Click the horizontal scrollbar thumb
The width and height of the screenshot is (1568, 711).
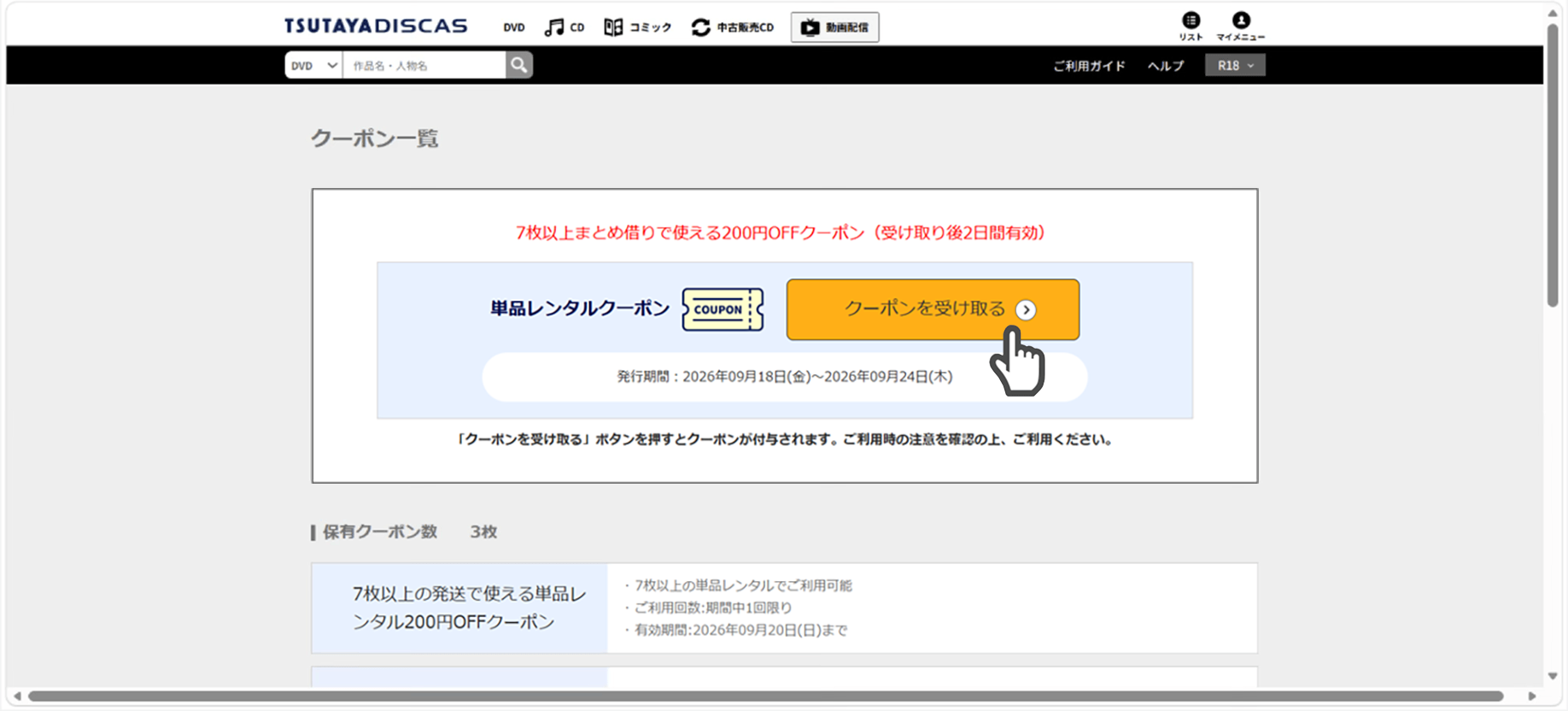[766, 696]
